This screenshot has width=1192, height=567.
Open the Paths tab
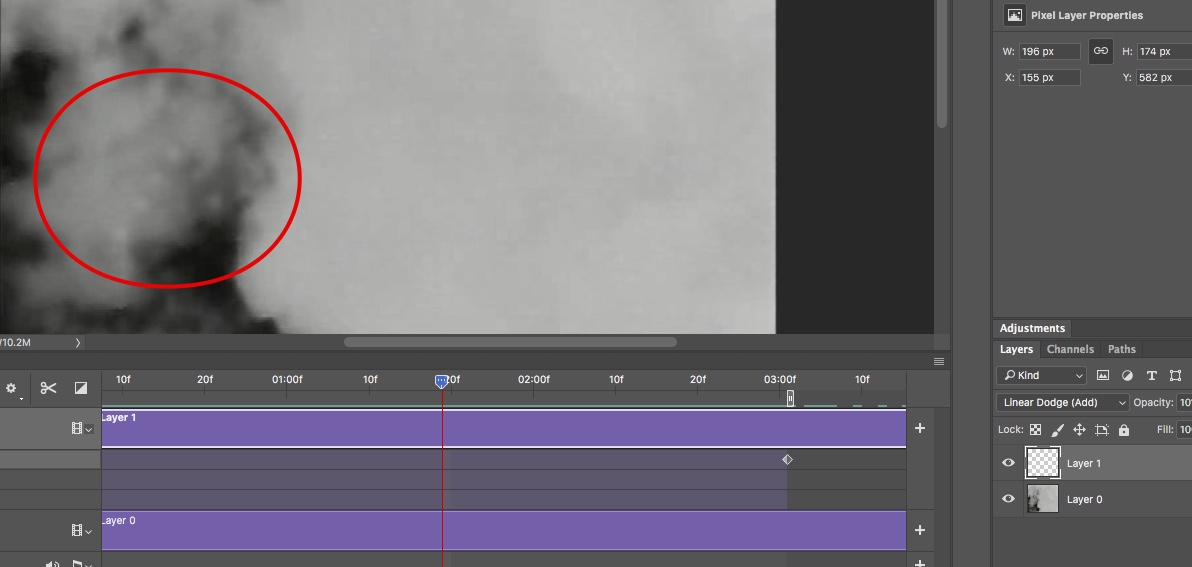click(1121, 349)
